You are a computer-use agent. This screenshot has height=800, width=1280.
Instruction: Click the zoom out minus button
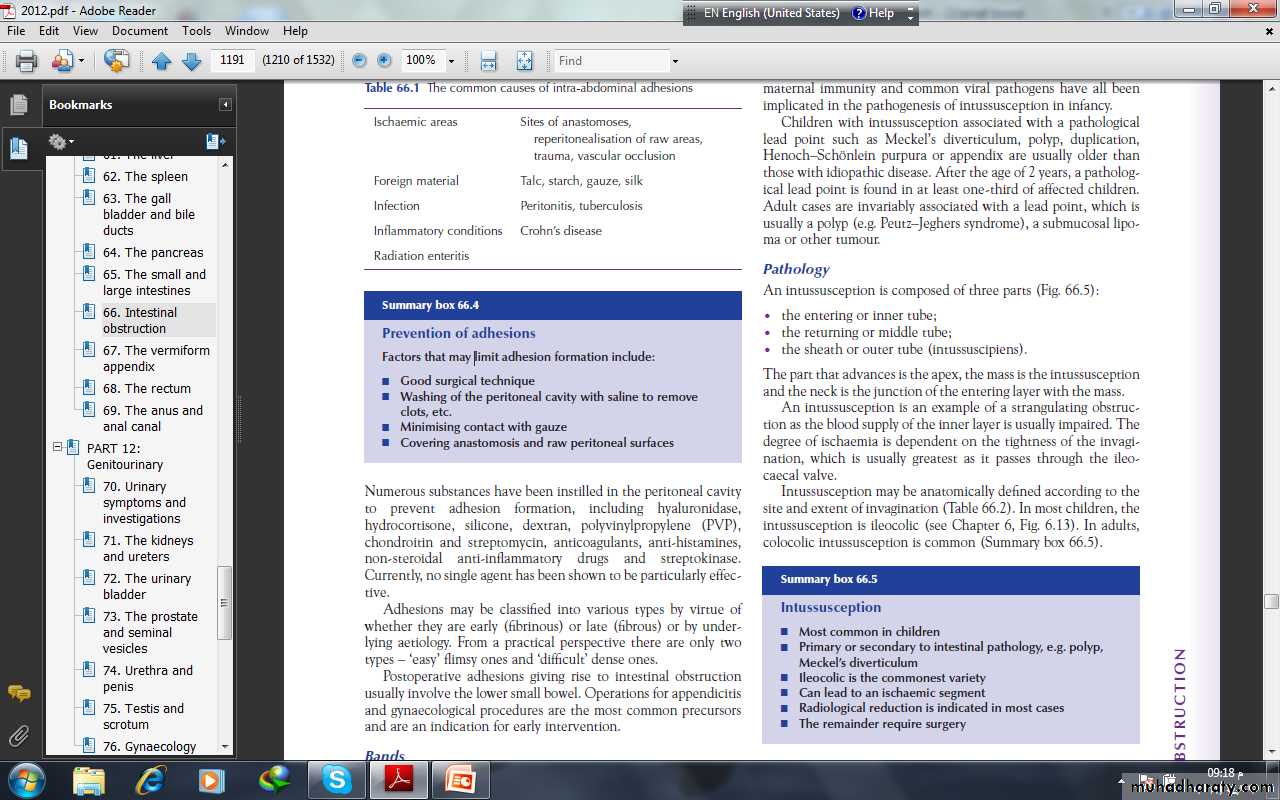tap(359, 61)
